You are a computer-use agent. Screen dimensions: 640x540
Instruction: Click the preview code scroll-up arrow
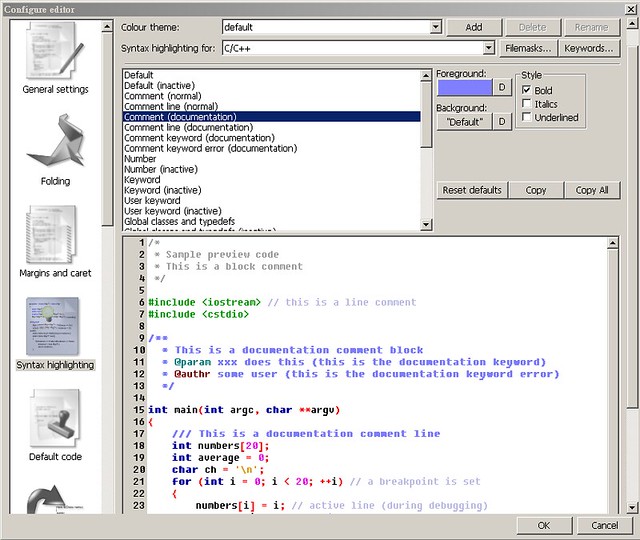pyautogui.click(x=612, y=243)
